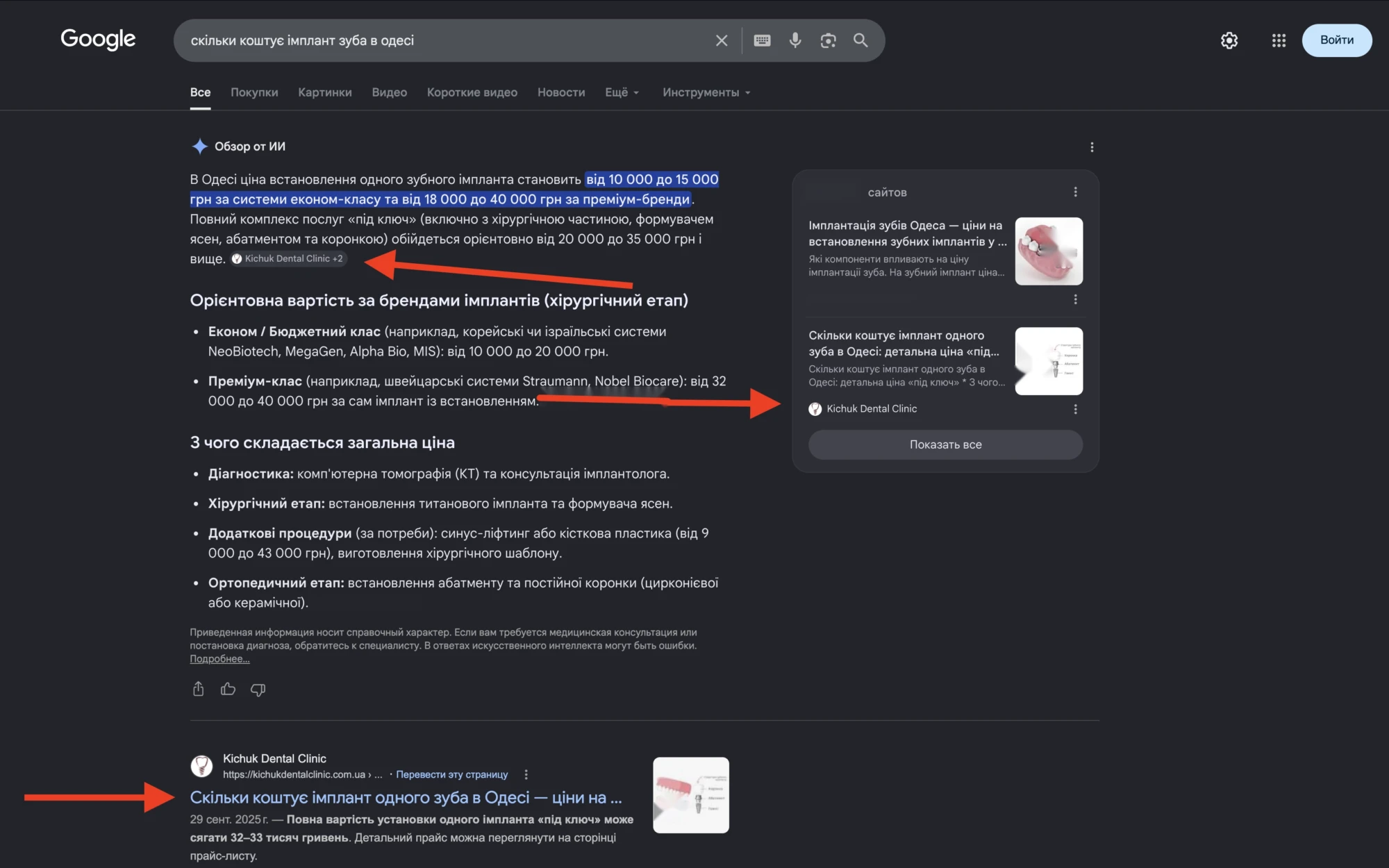Viewport: 1389px width, 868px height.
Task: Click the Kichuk Dental Clinic result favicon
Action: coord(201,766)
